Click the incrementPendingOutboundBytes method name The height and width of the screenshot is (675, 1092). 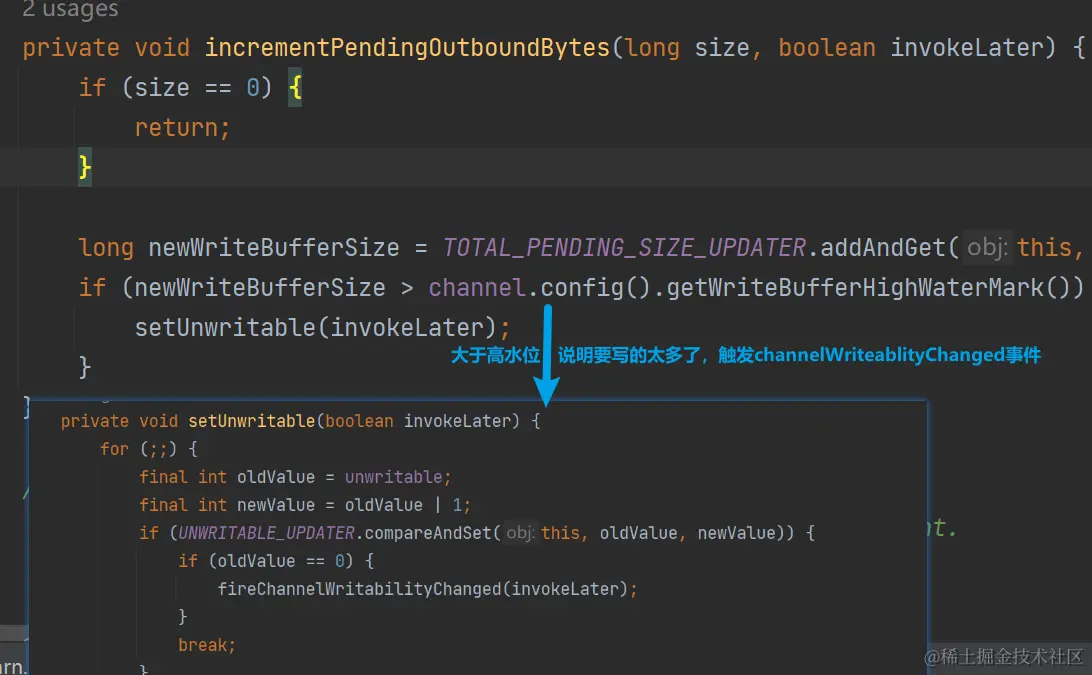(407, 47)
